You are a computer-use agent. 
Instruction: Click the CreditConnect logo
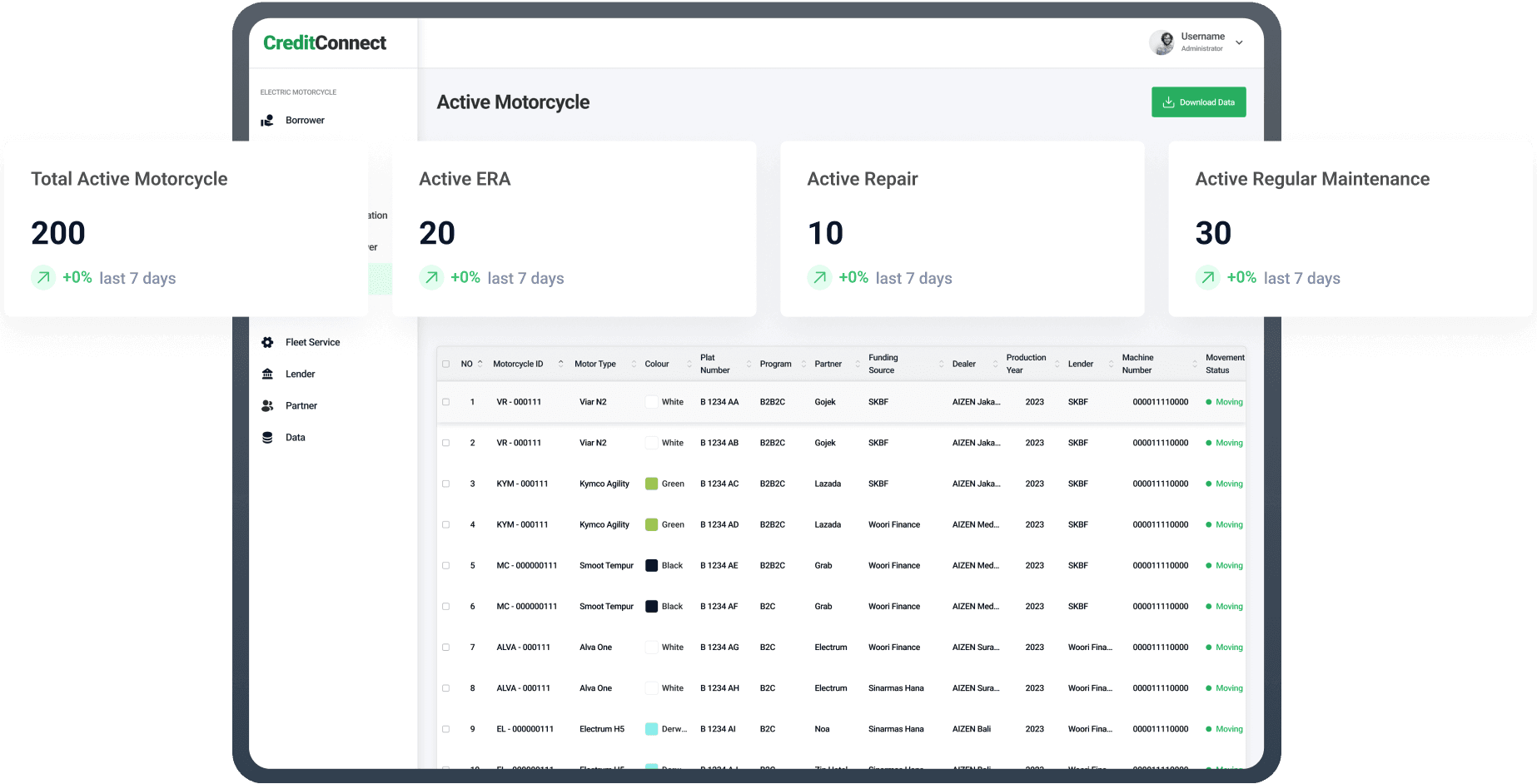[325, 43]
